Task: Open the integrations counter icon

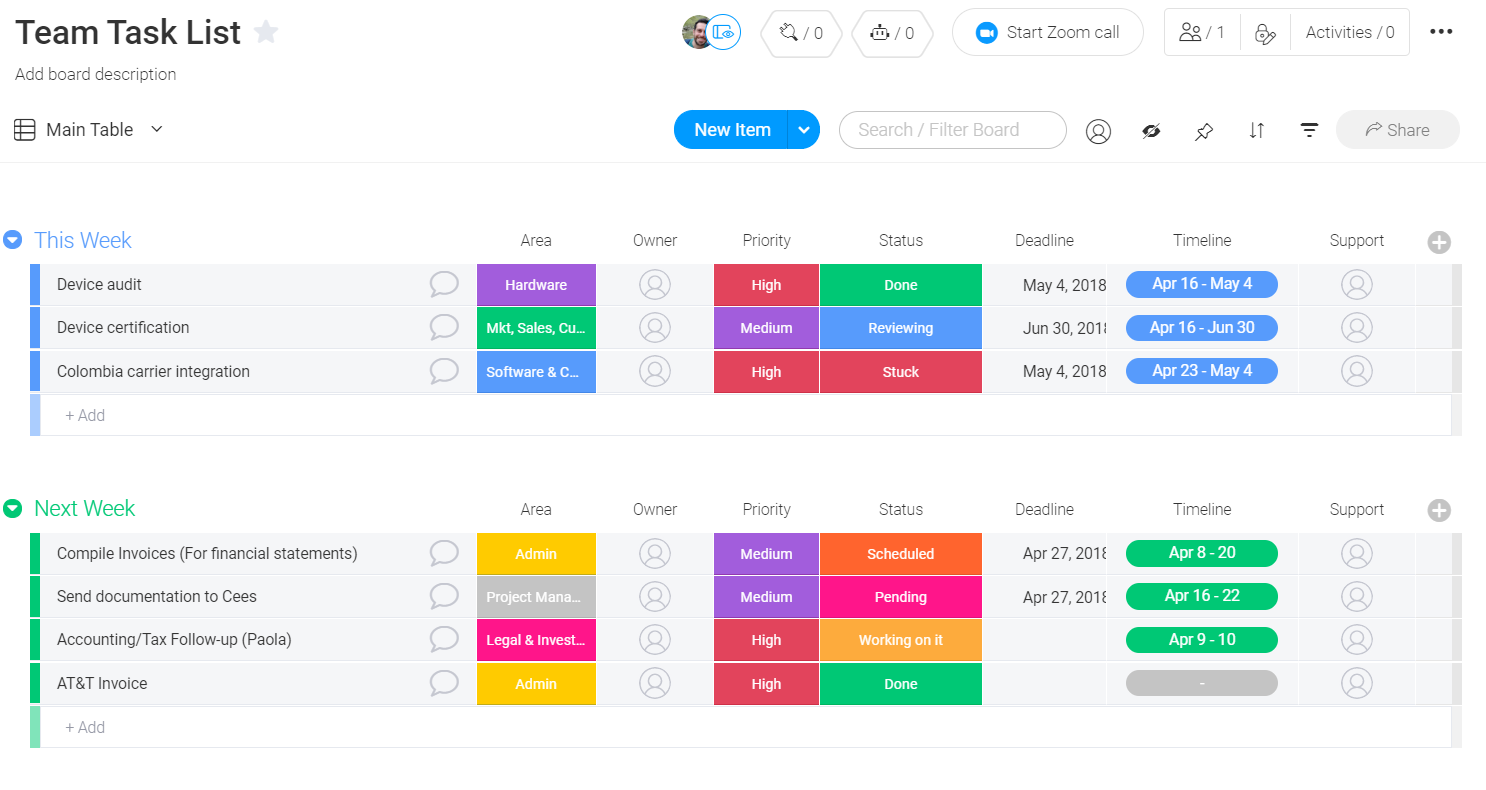Action: 800,33
